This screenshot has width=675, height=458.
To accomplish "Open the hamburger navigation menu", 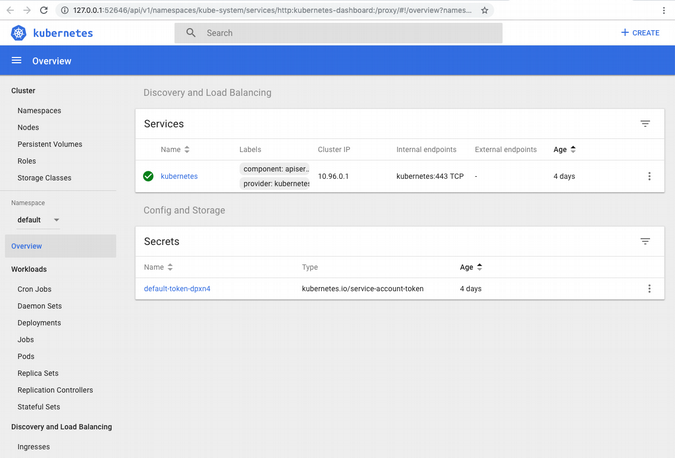I will [x=16, y=61].
